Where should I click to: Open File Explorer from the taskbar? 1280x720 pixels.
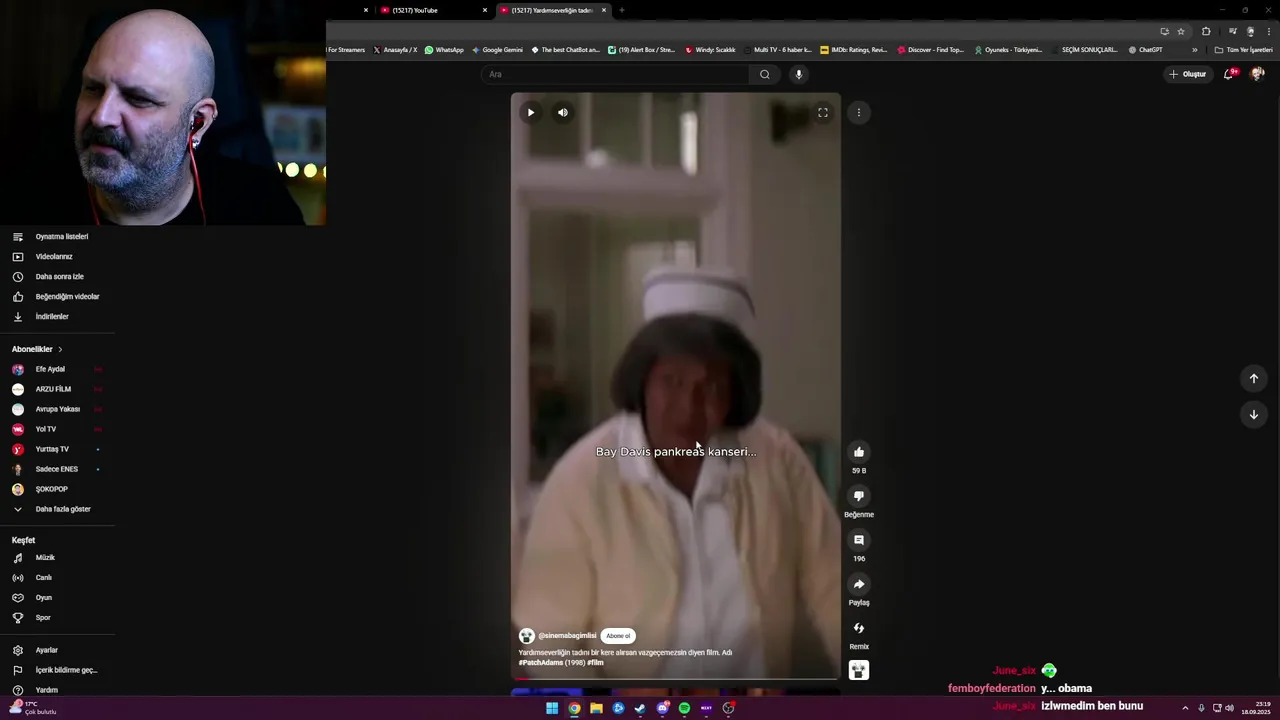click(596, 708)
